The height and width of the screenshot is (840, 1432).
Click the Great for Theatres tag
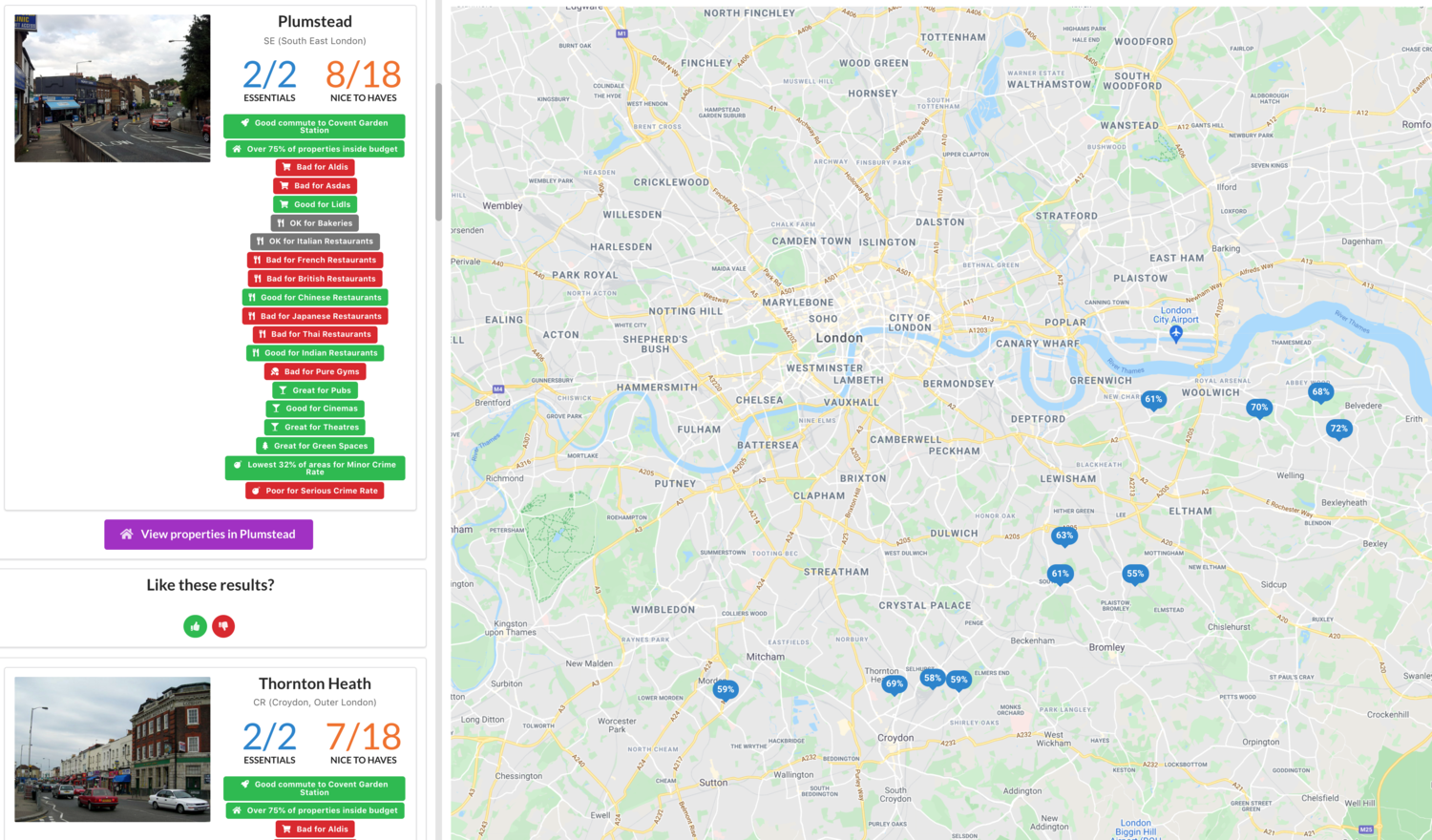[315, 428]
